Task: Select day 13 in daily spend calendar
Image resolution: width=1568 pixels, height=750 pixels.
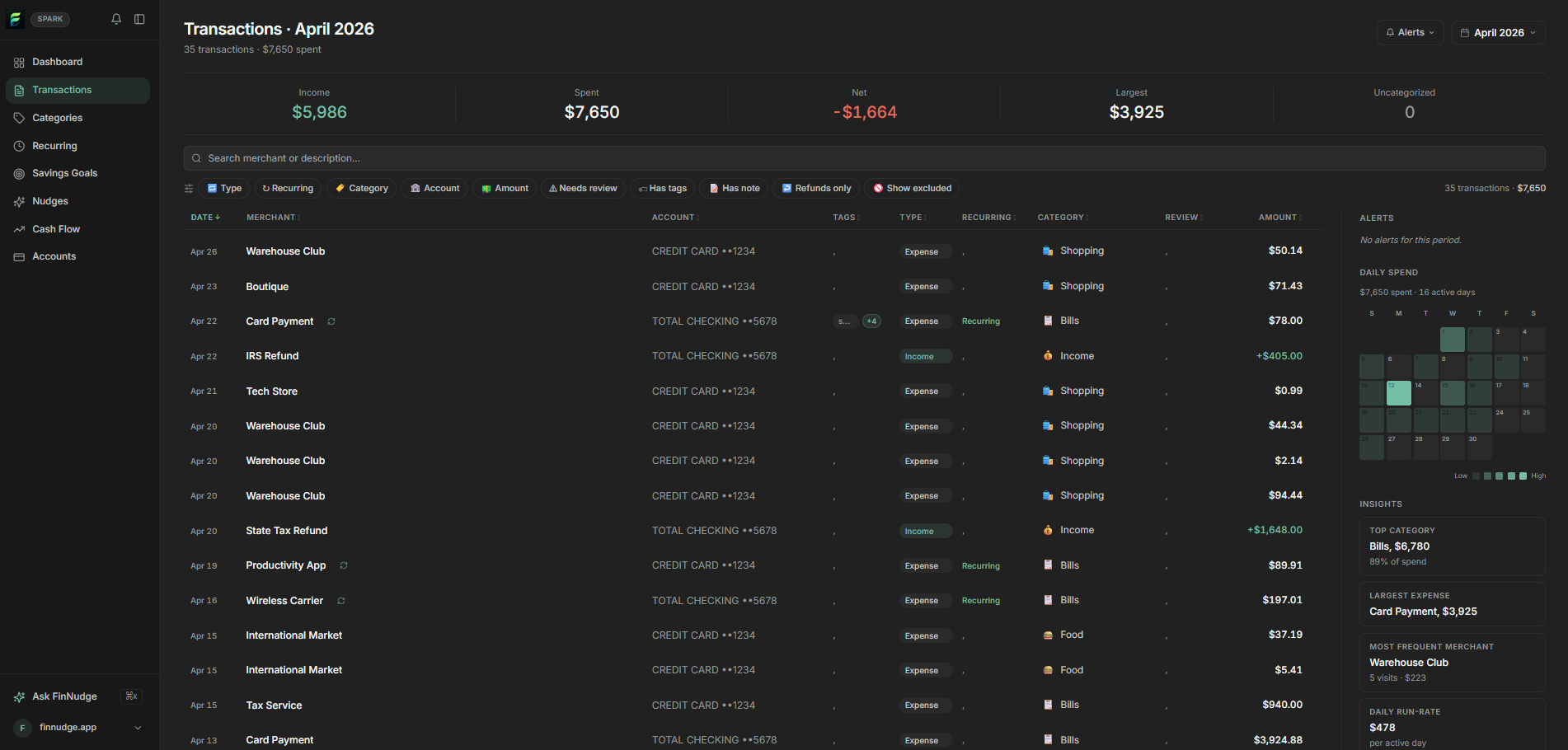Action: pyautogui.click(x=1398, y=393)
